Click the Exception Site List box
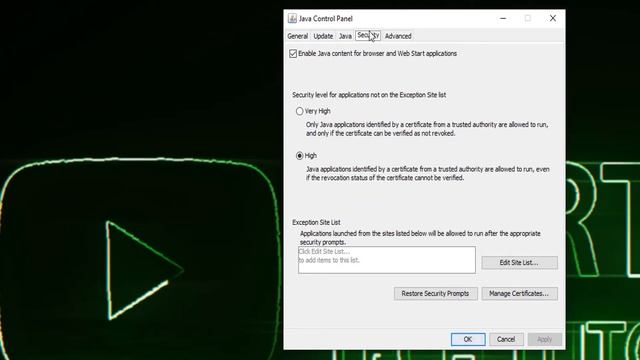The height and width of the screenshot is (360, 640). click(x=387, y=260)
